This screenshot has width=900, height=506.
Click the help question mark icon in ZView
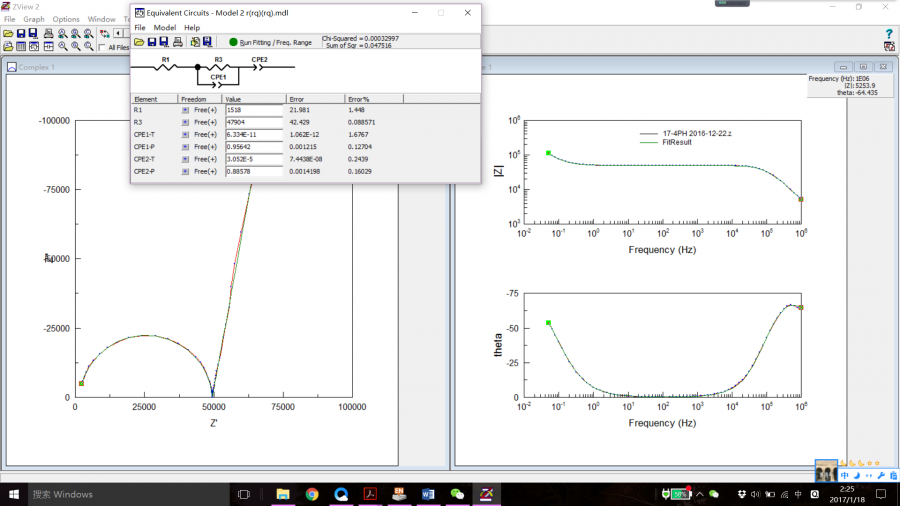pos(889,34)
